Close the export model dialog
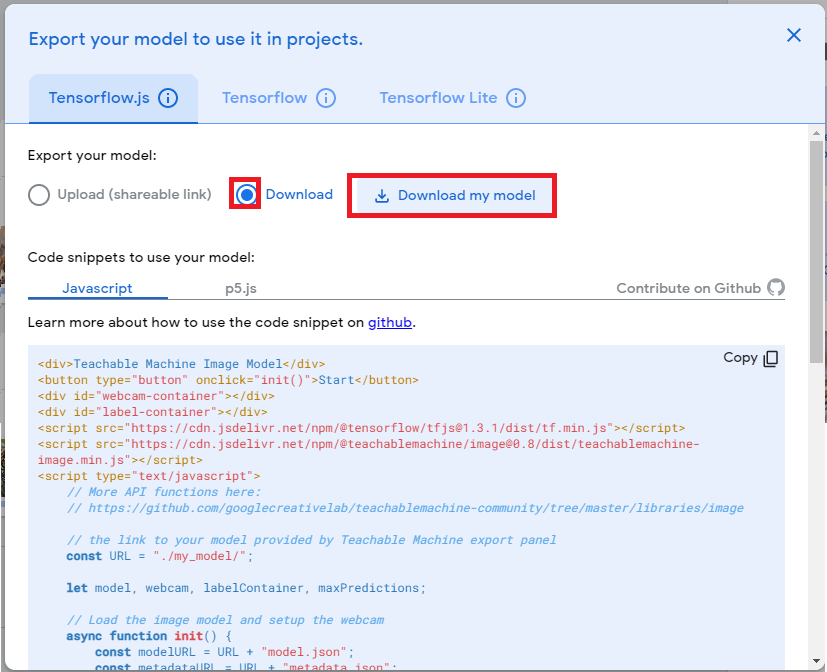The height and width of the screenshot is (672, 827). [793, 35]
